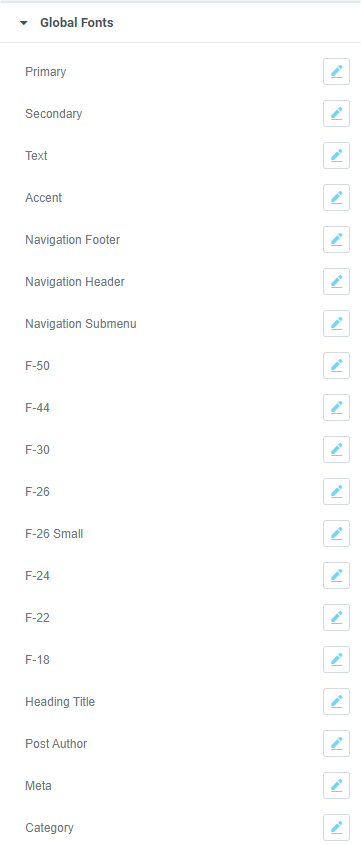Open F-44 font typography editor
361x845 pixels.
(x=336, y=408)
